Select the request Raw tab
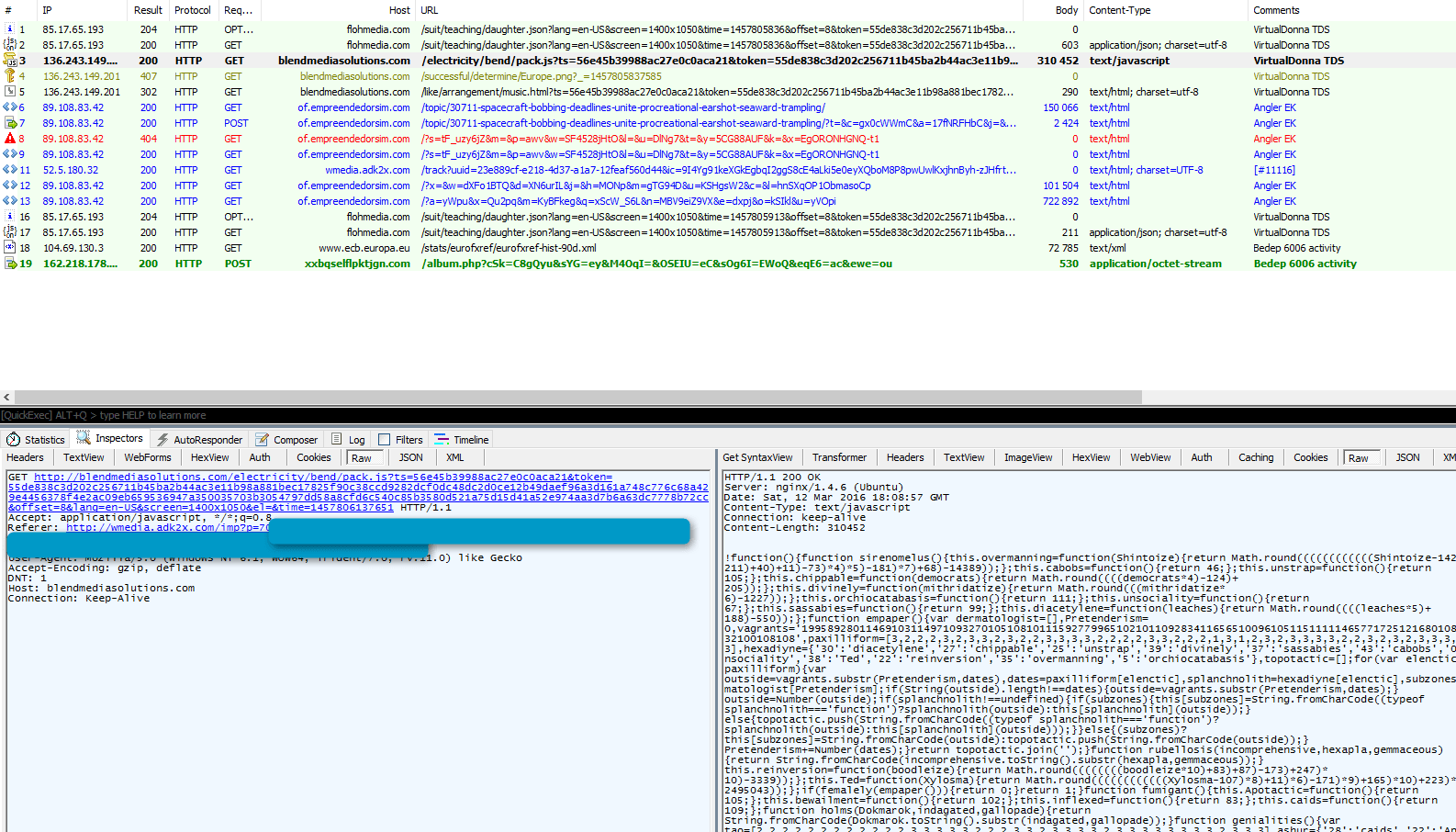 (362, 458)
